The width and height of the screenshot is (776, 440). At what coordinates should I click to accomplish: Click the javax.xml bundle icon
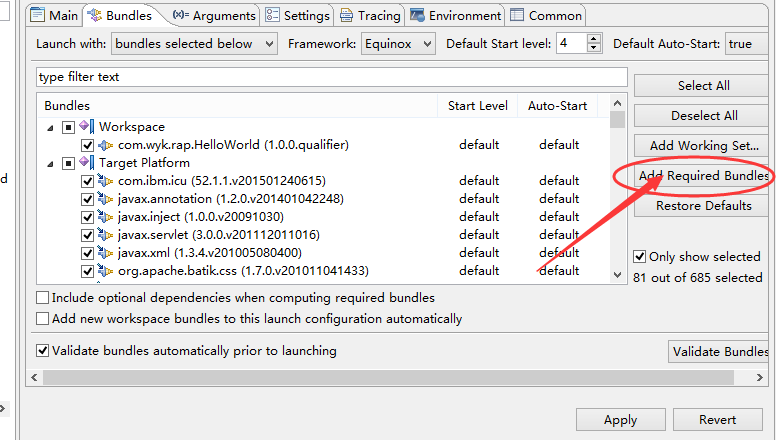point(105,253)
